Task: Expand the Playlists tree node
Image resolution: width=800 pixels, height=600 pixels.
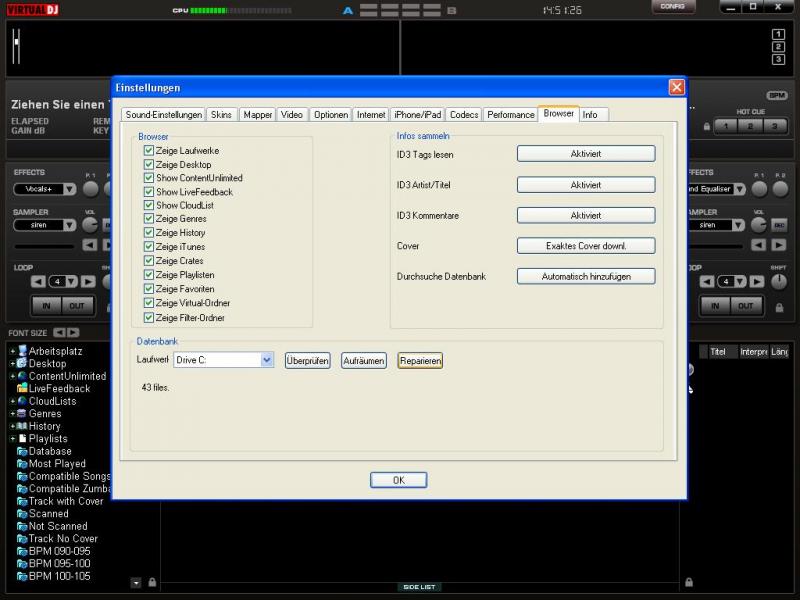Action: point(12,439)
